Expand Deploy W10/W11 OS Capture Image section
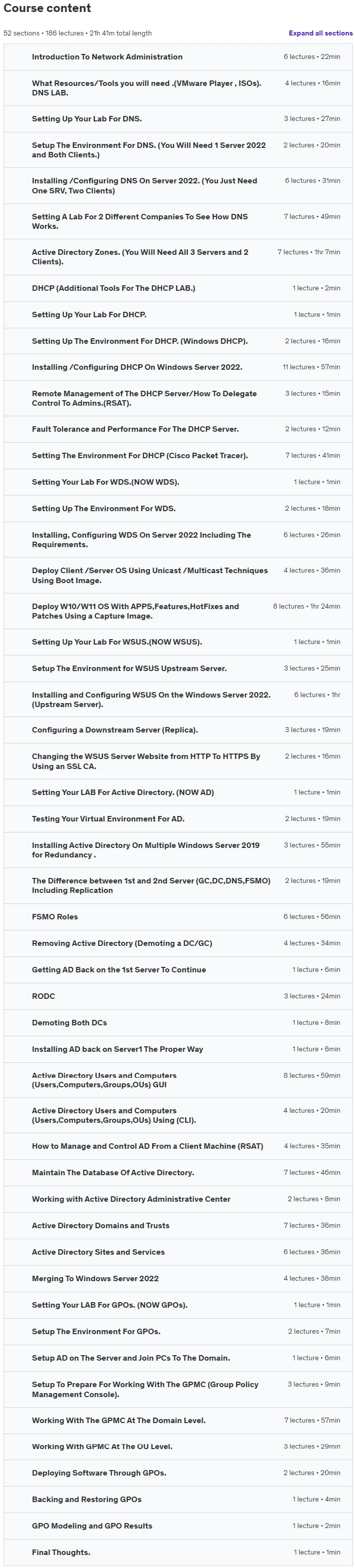 178,611
